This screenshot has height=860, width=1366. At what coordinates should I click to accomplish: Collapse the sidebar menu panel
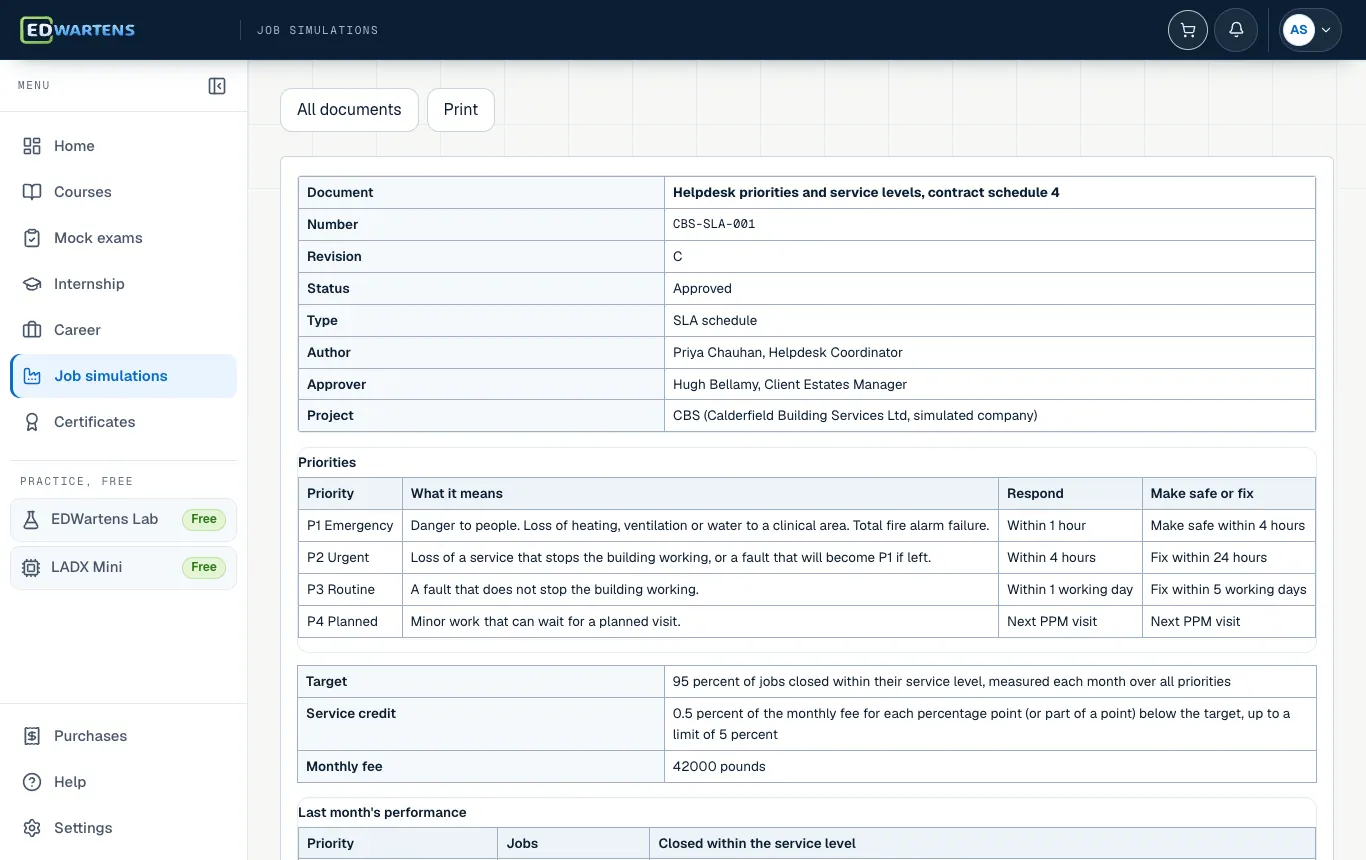point(217,86)
